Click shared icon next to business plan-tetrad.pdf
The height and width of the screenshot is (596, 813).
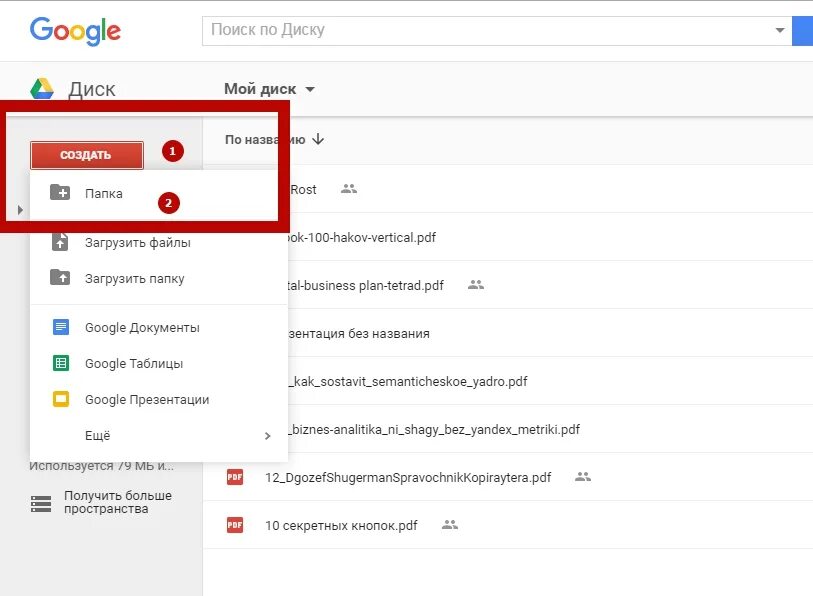coord(476,285)
